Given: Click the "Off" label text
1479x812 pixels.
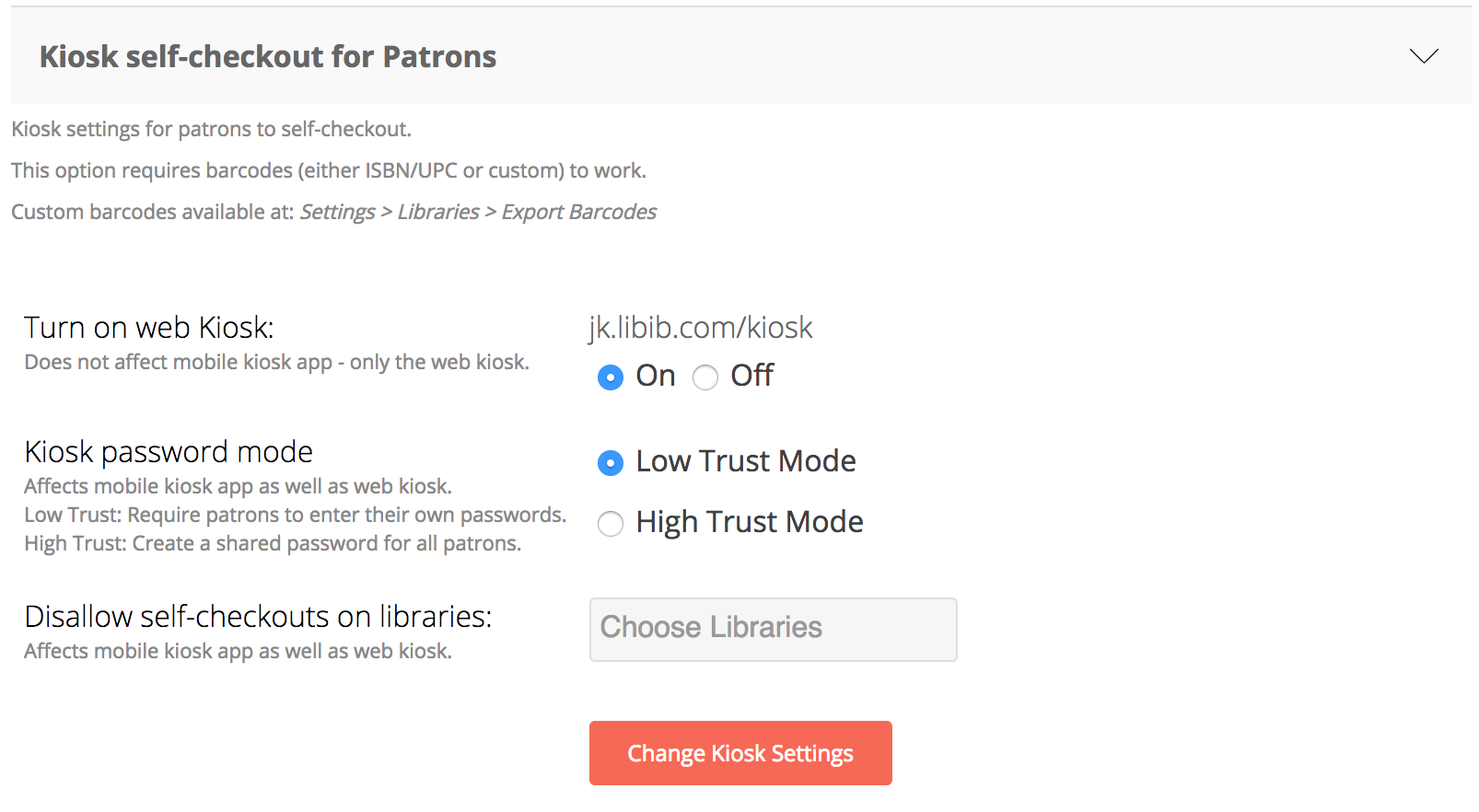Looking at the screenshot, I should click(x=751, y=376).
